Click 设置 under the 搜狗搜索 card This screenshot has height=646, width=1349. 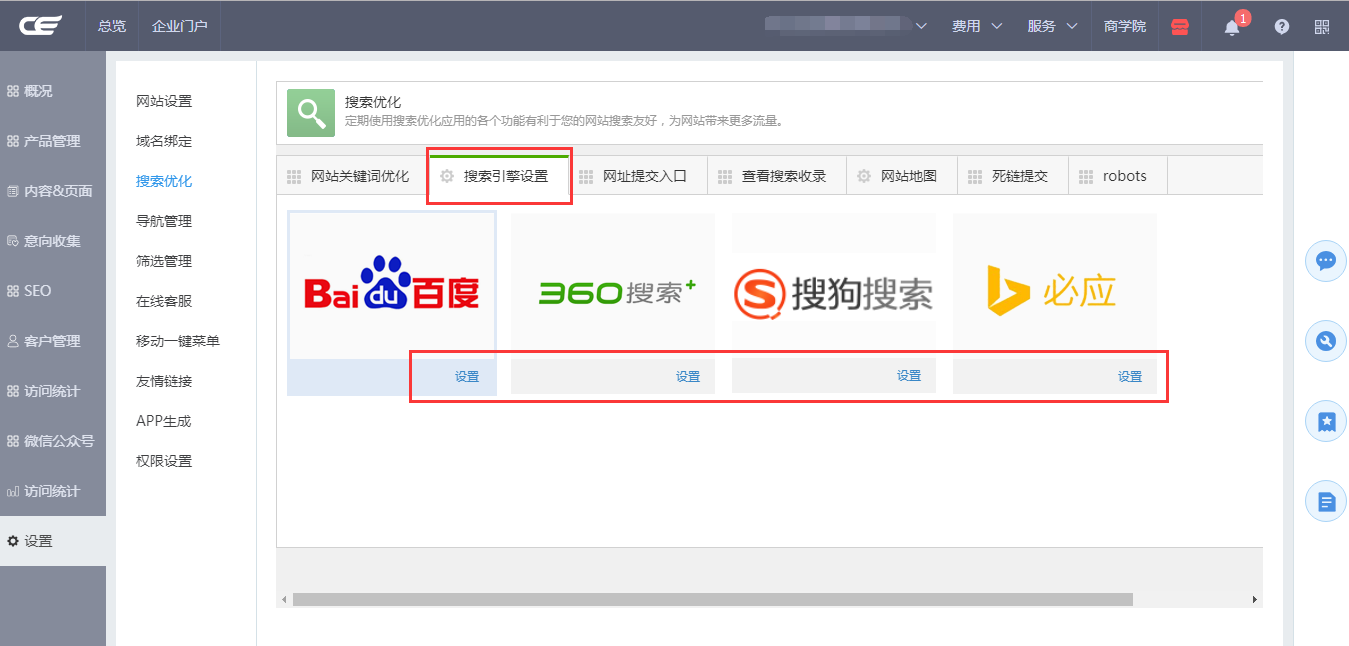[x=909, y=377]
